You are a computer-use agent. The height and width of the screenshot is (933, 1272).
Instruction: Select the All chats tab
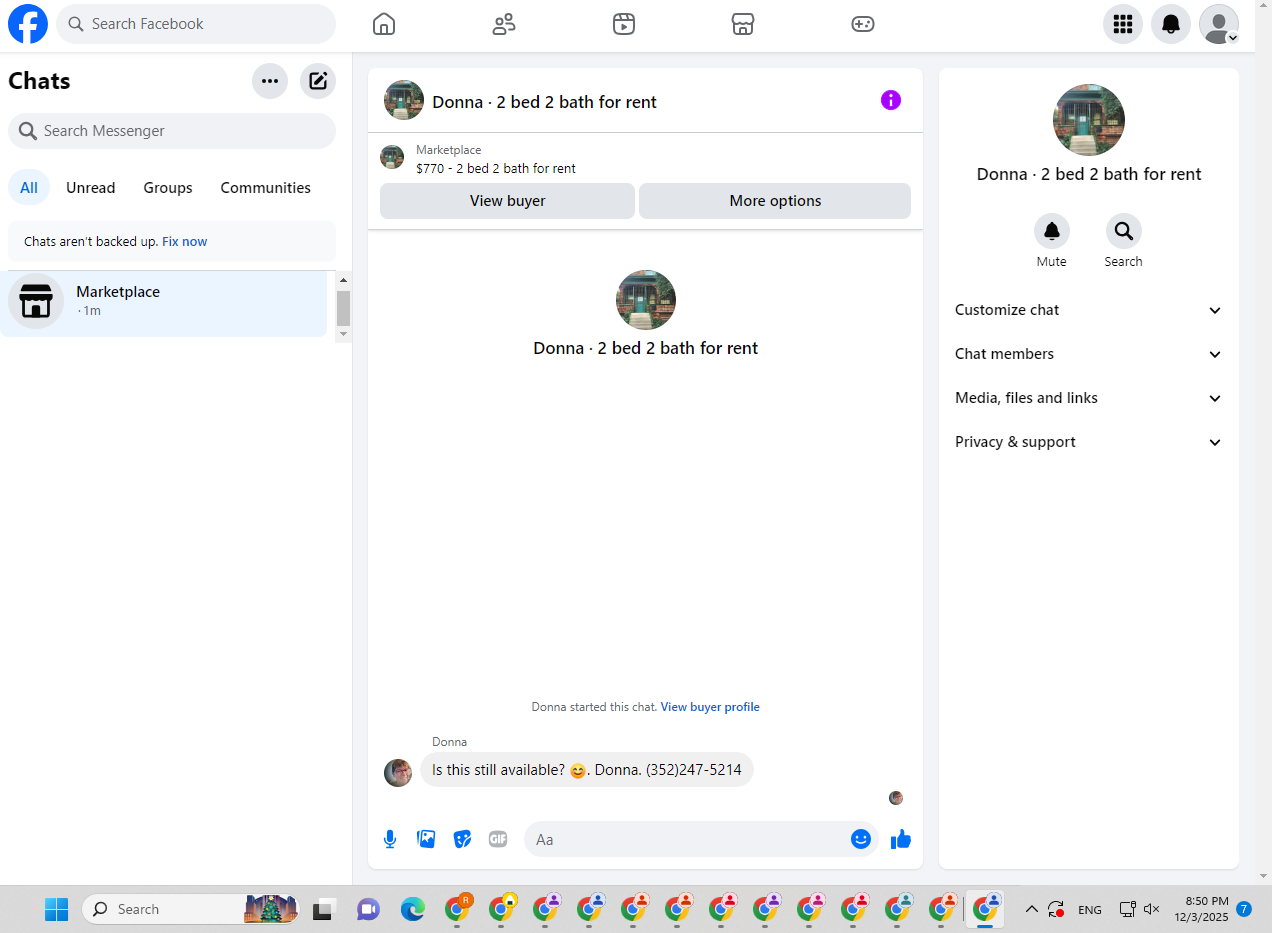pos(29,187)
